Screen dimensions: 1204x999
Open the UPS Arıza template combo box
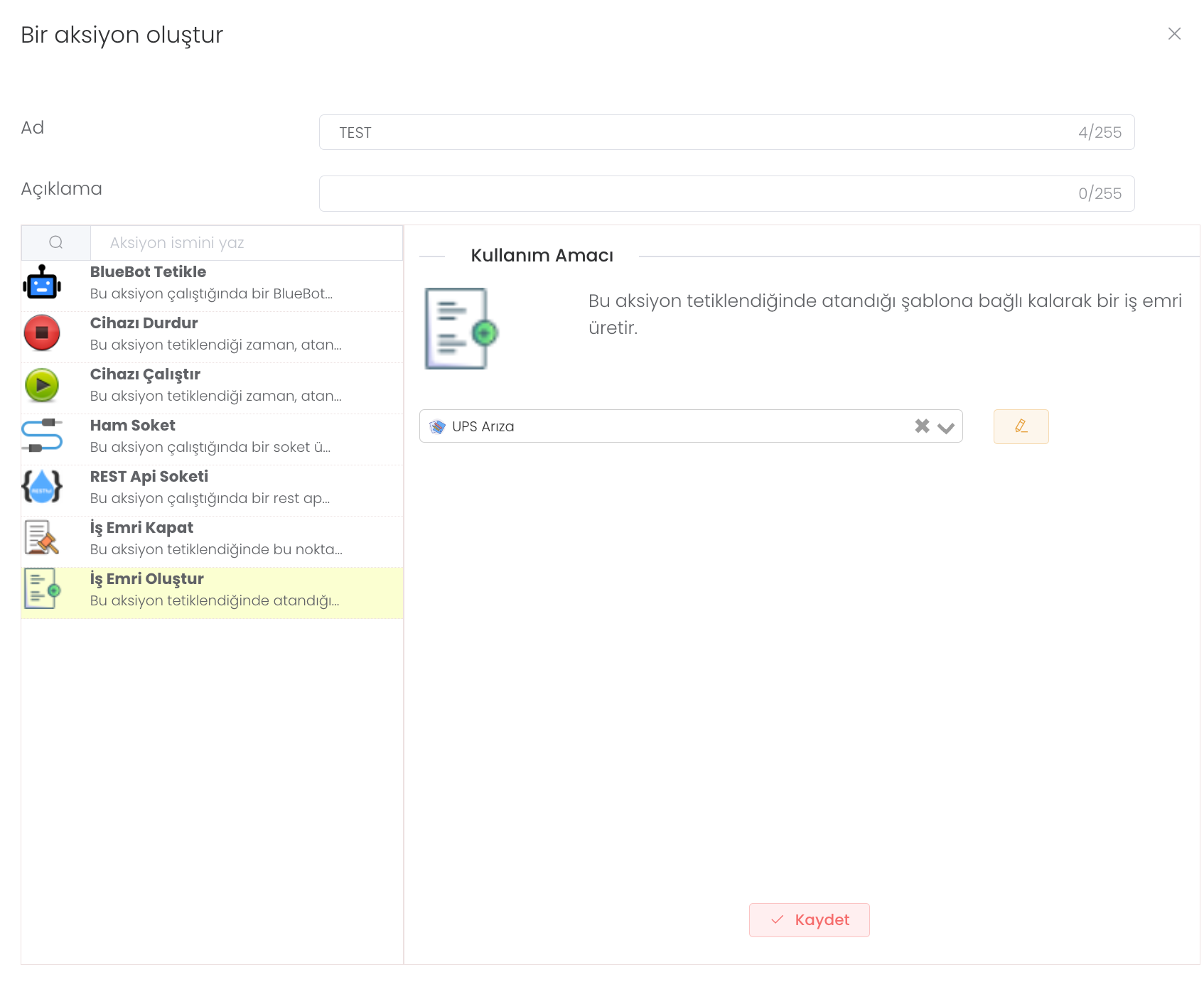(x=668, y=426)
